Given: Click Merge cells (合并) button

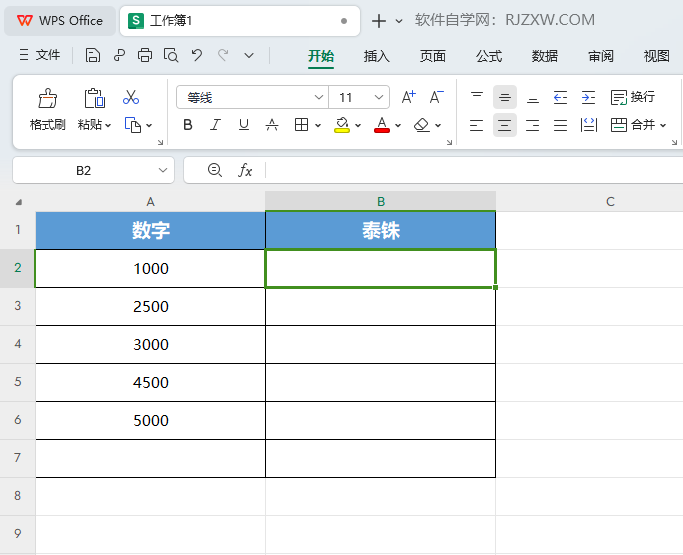Looking at the screenshot, I should (632, 125).
